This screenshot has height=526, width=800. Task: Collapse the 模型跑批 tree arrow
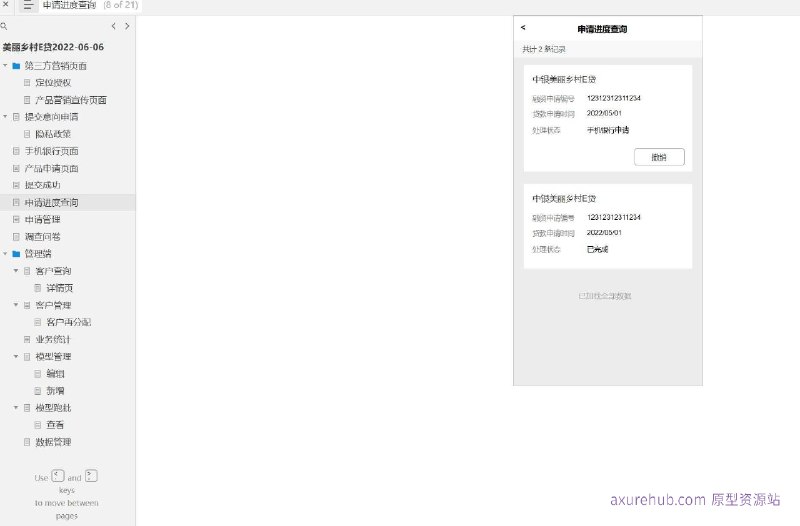(16, 407)
